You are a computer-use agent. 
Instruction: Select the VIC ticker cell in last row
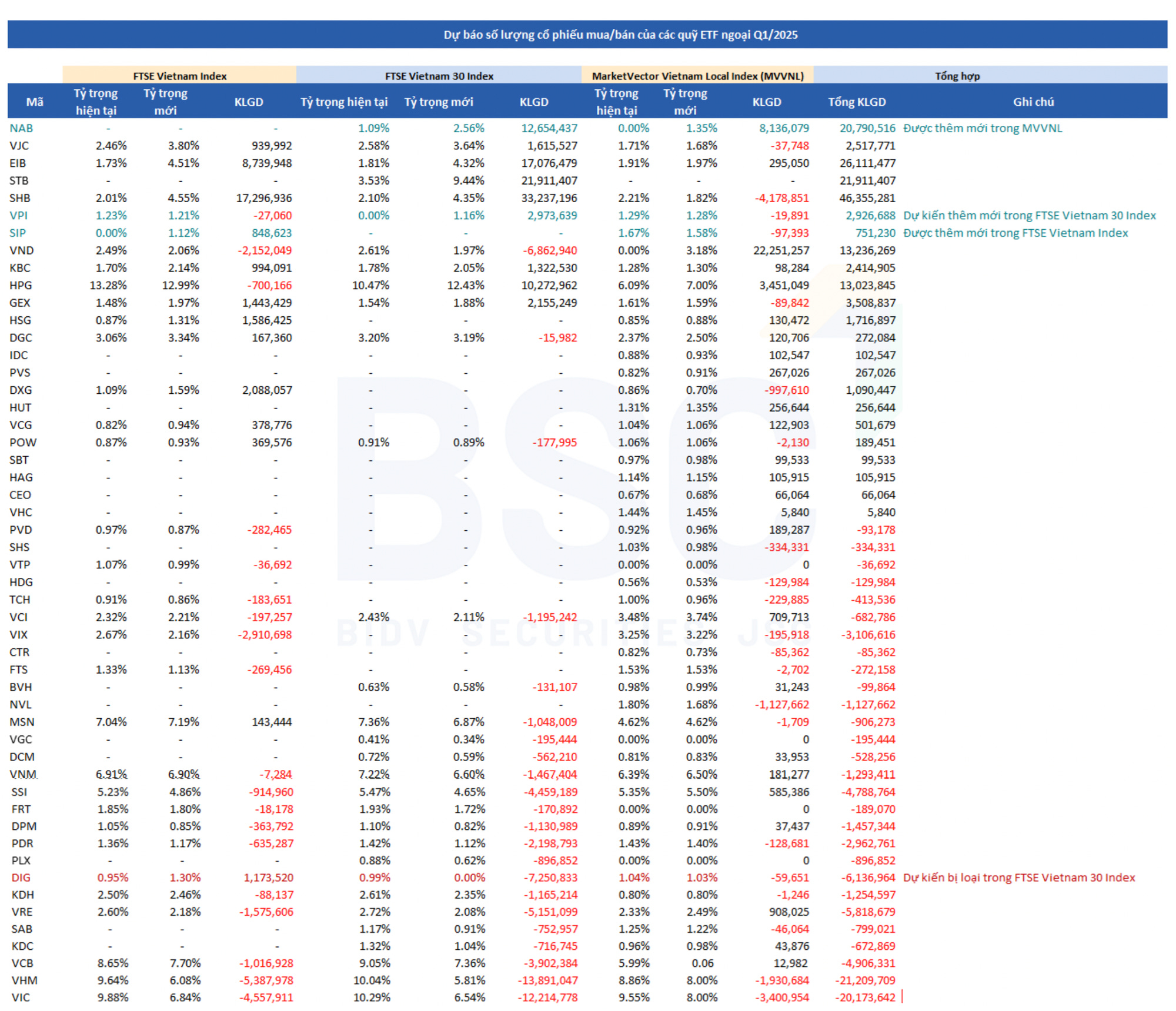pyautogui.click(x=21, y=997)
